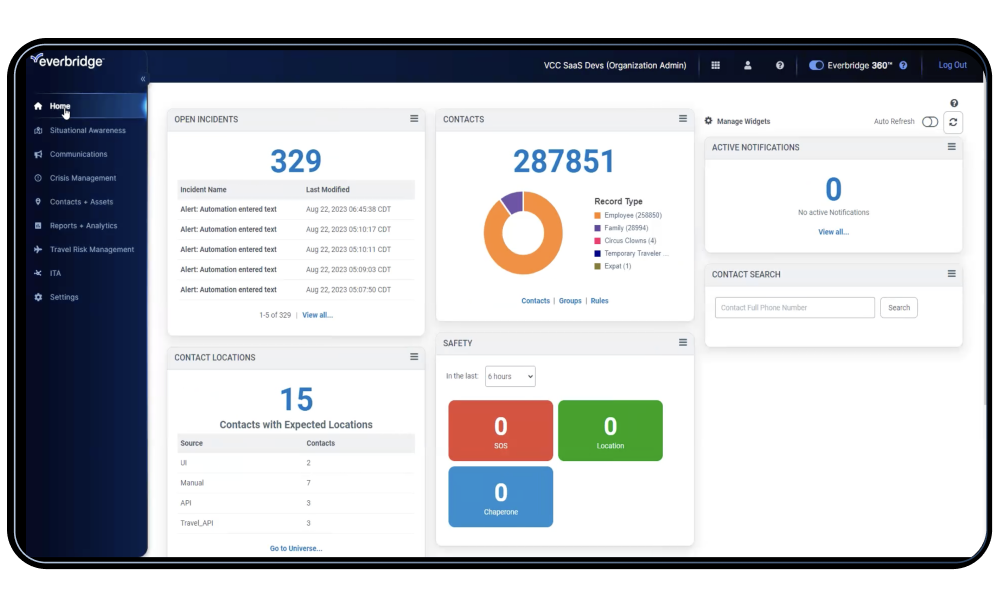The image size is (1000, 600).
Task: Click the refresh icon next to Auto Refresh
Action: (953, 122)
